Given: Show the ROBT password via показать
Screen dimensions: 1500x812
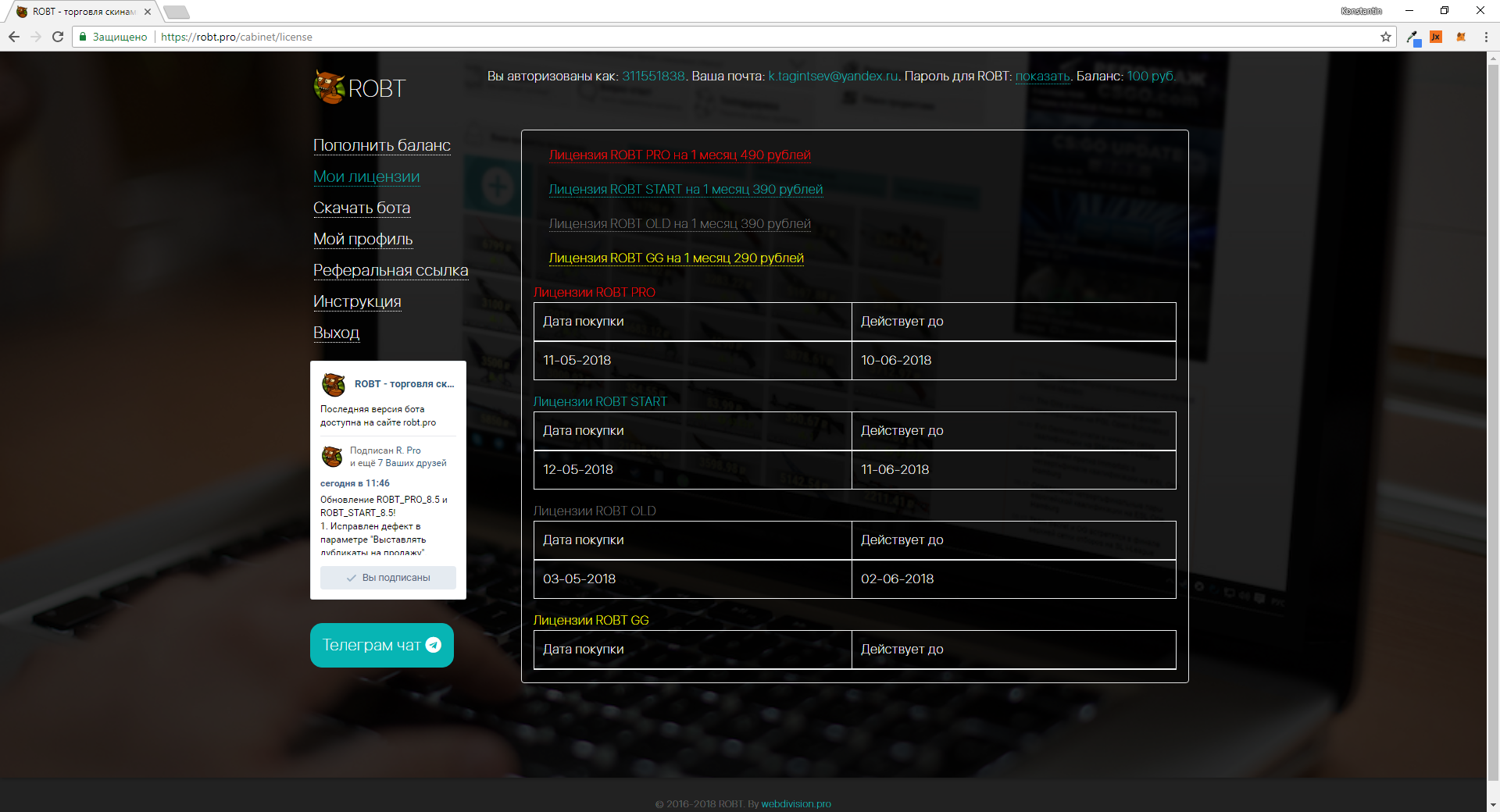Looking at the screenshot, I should tap(1042, 76).
